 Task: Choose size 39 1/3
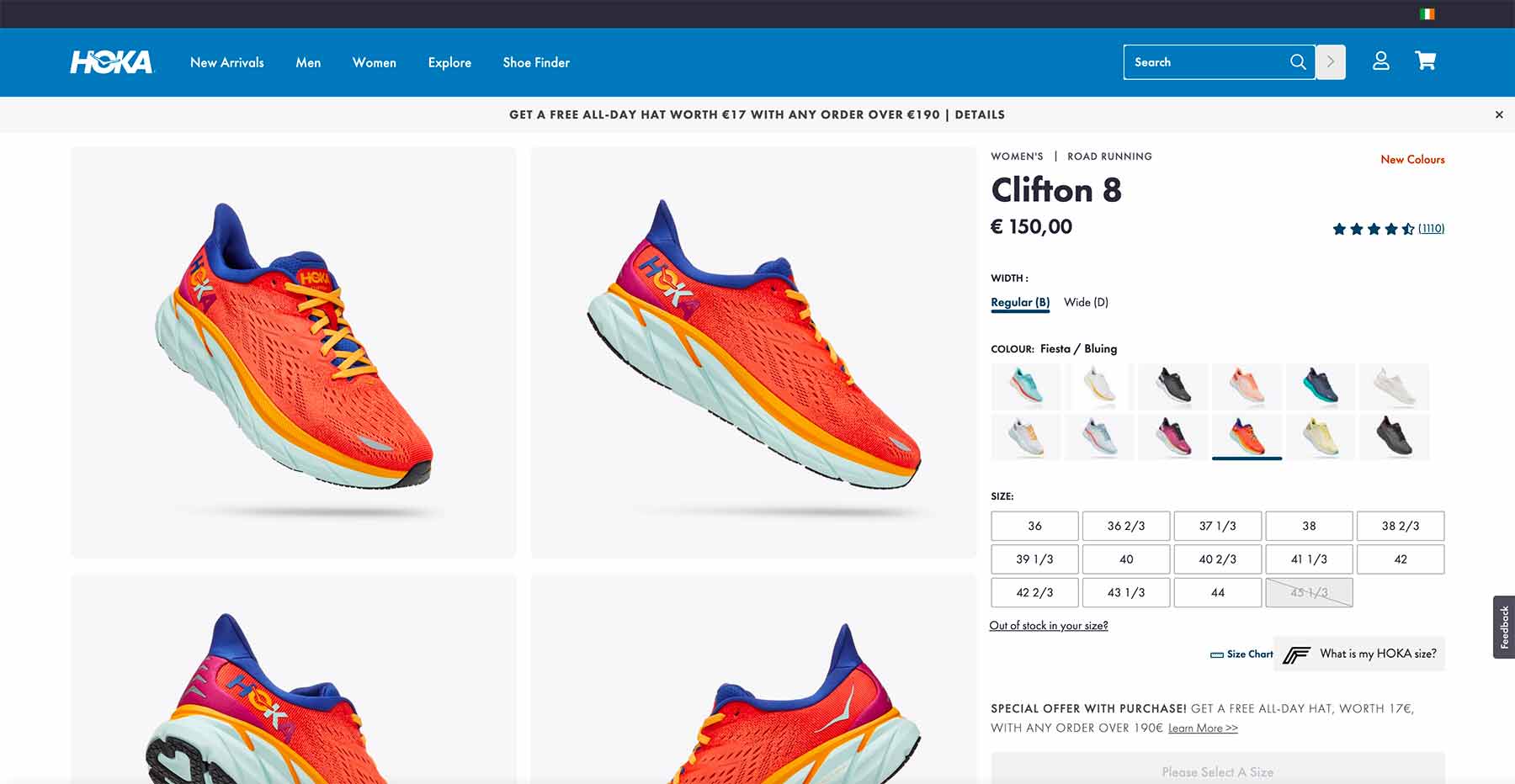coord(1034,559)
